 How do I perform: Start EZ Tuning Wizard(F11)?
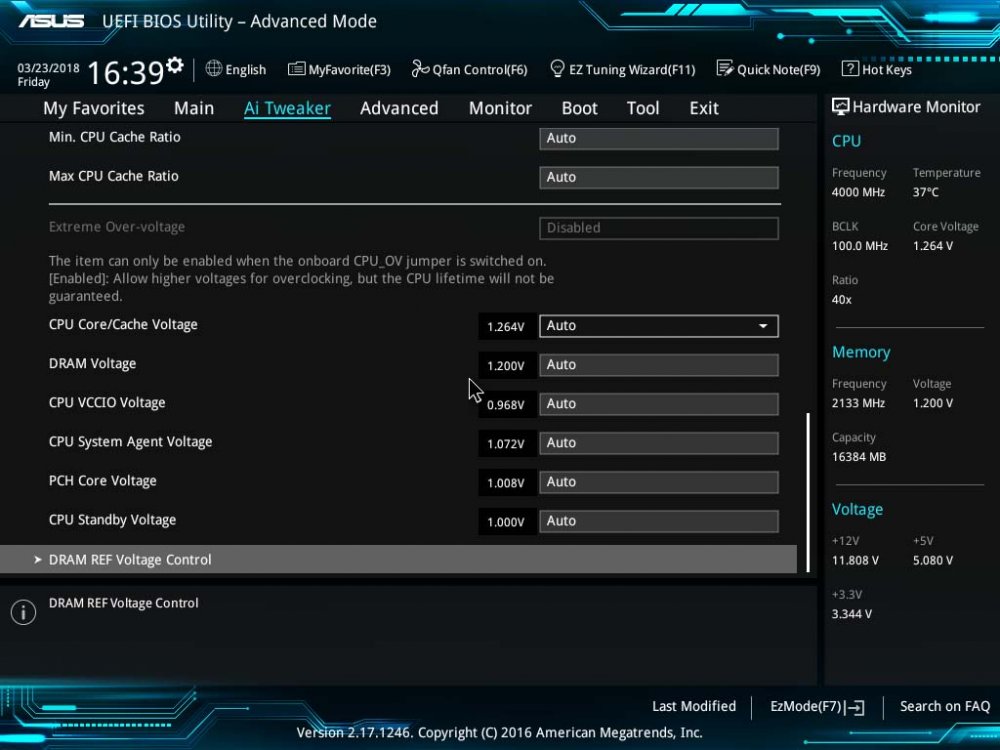(632, 70)
